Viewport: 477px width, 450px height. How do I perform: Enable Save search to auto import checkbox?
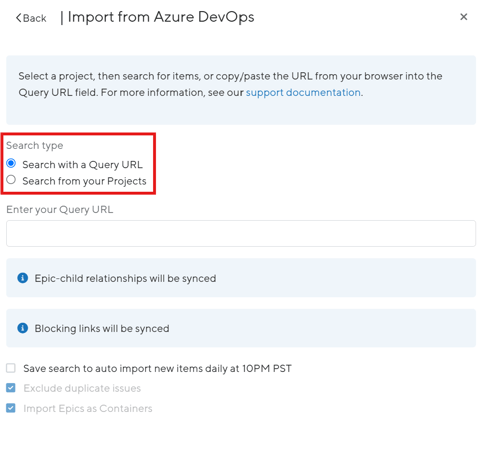[x=11, y=368]
